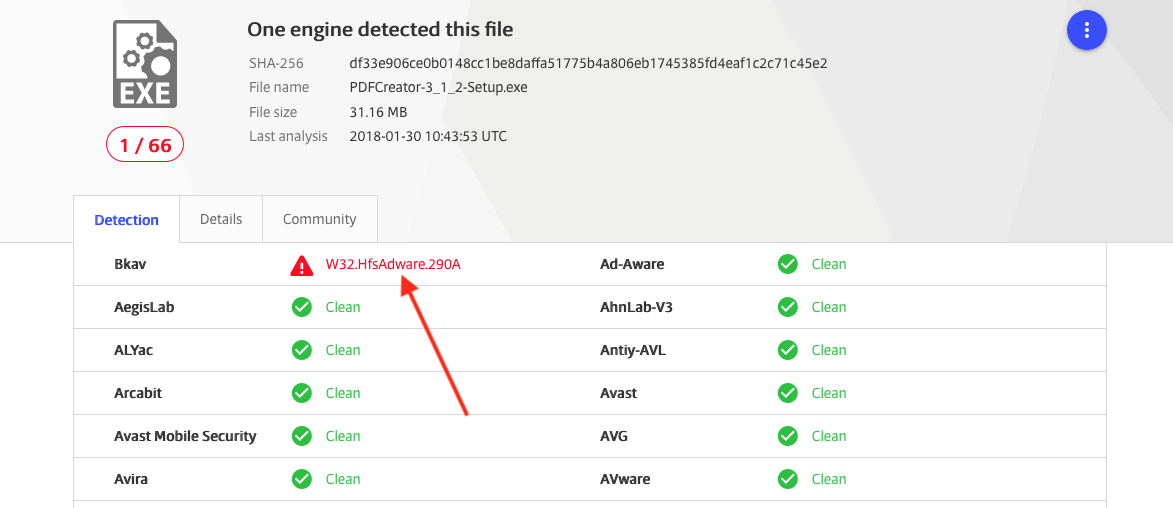Click the PDFCreator-3_1_2-Setup.exe file name
The image size is (1173, 508).
pos(438,87)
